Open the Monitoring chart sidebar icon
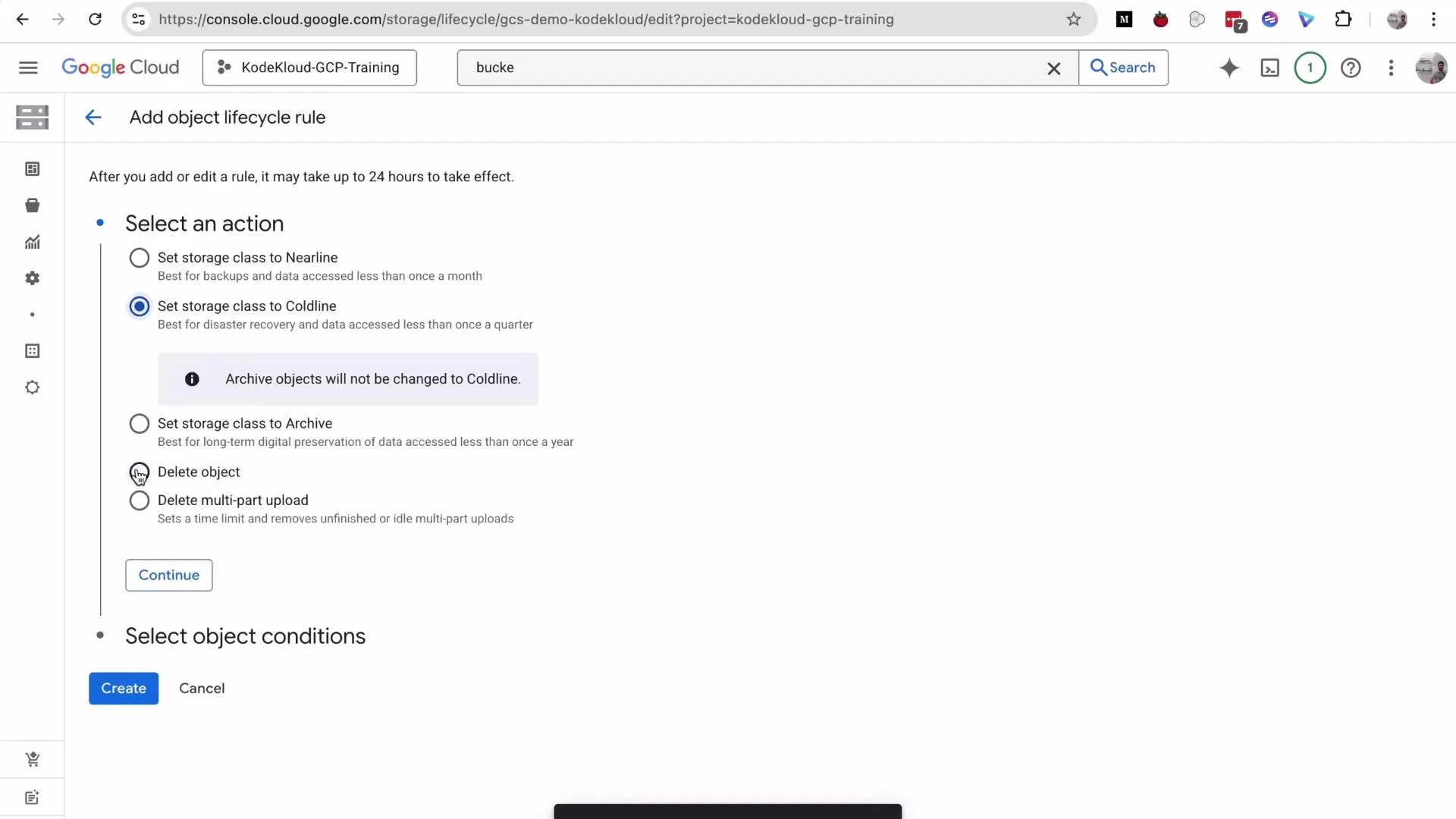The width and height of the screenshot is (1456, 819). (x=32, y=242)
